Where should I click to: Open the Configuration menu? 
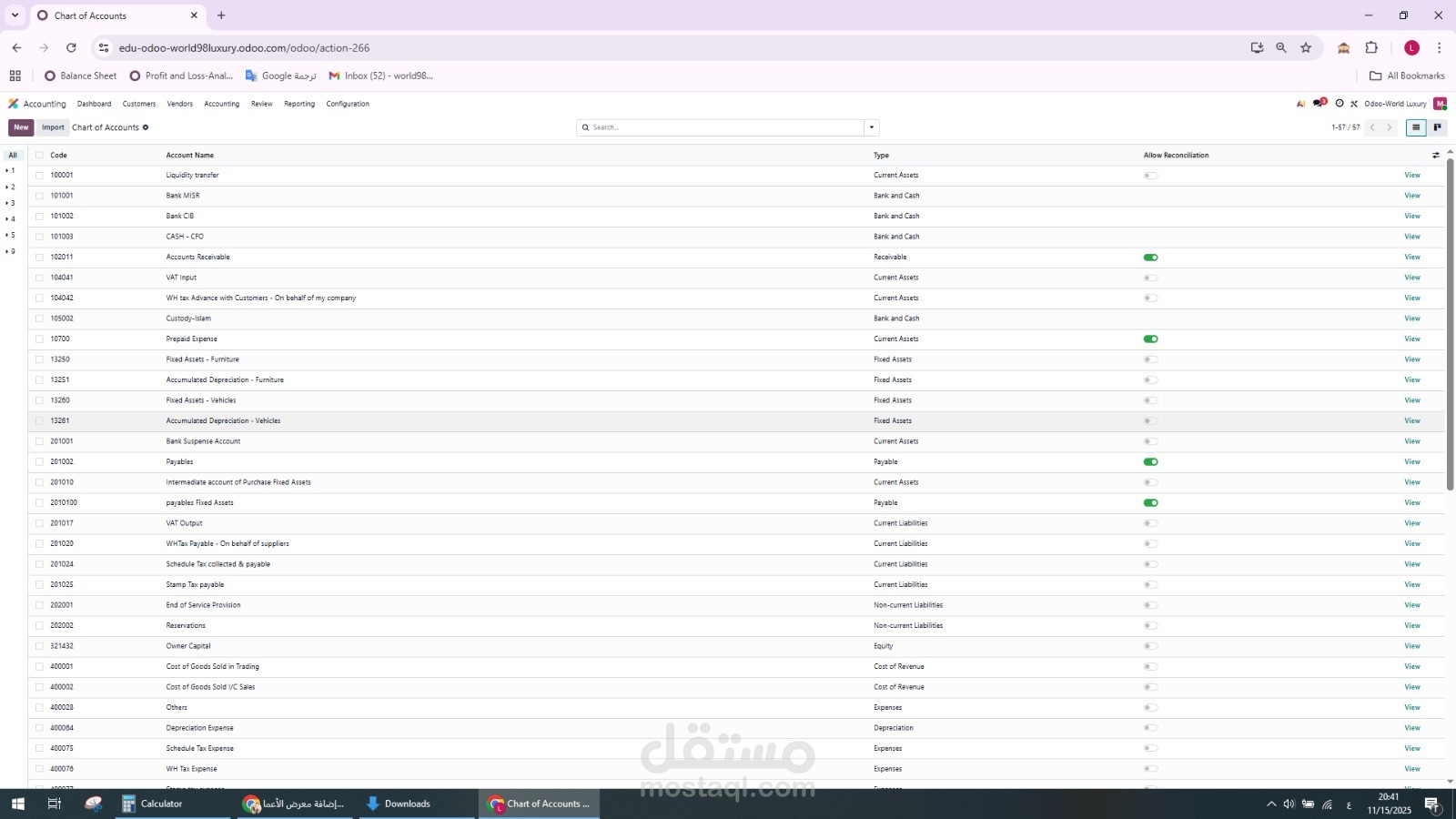348,104
